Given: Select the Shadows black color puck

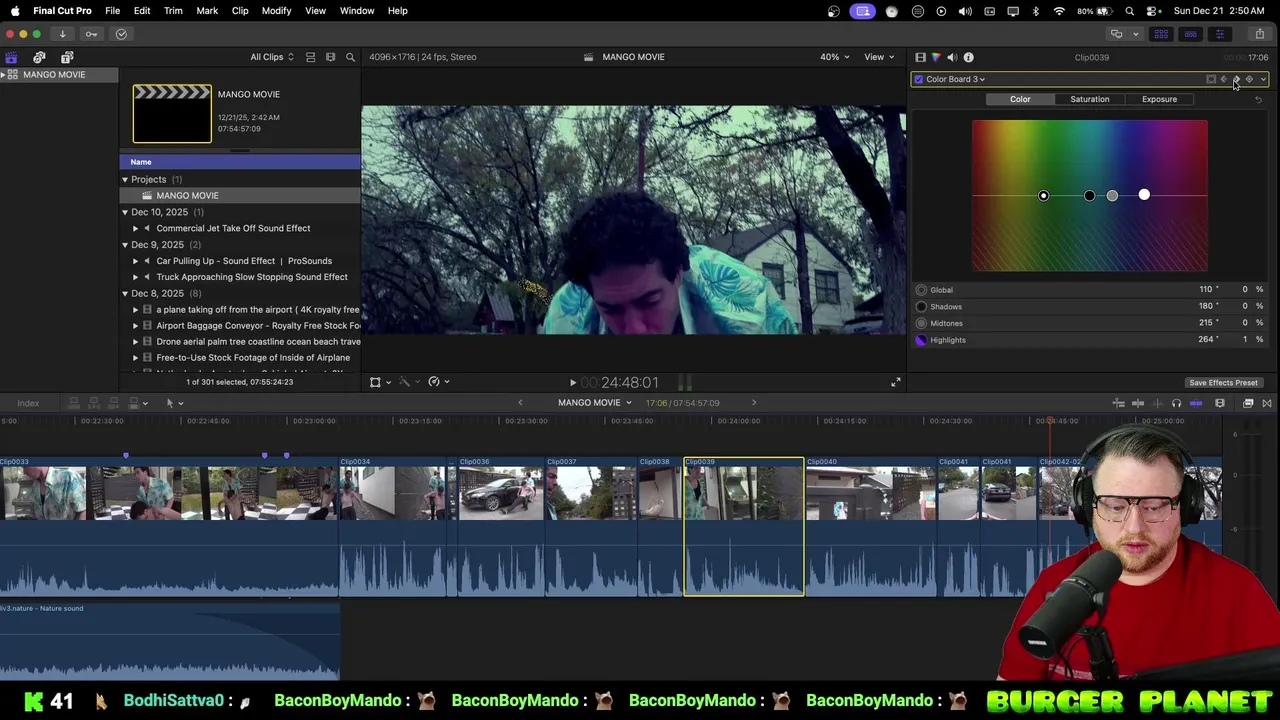Looking at the screenshot, I should point(1089,196).
